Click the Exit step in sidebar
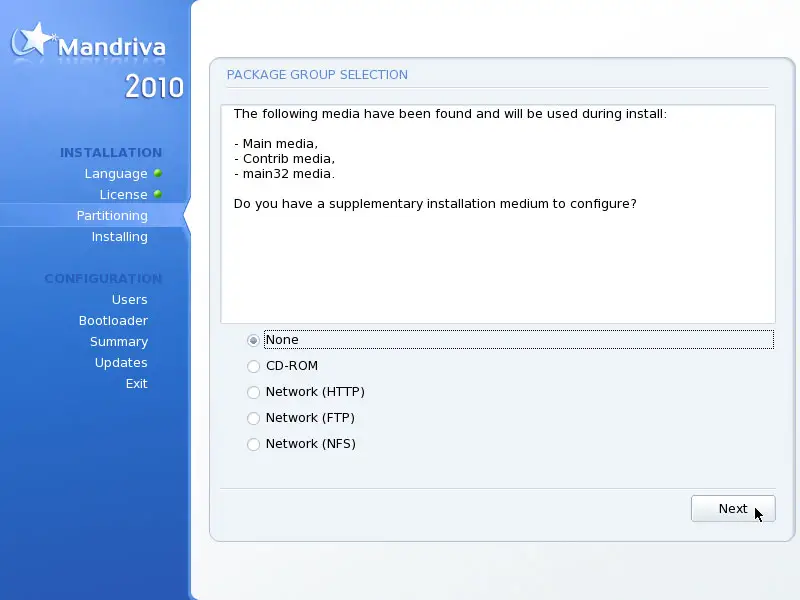800x600 pixels. click(x=137, y=384)
